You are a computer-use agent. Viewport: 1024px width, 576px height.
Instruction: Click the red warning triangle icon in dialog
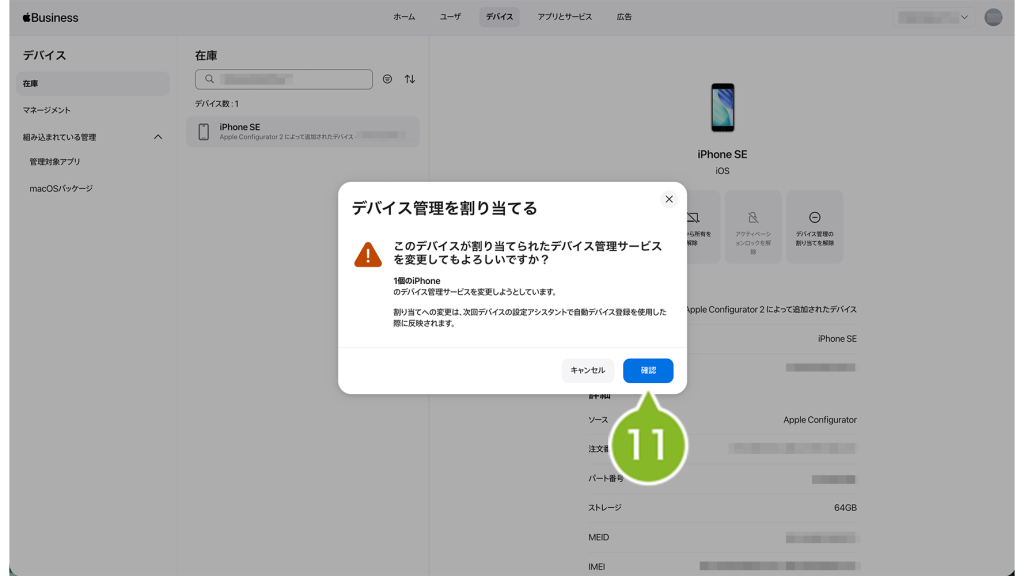point(368,255)
